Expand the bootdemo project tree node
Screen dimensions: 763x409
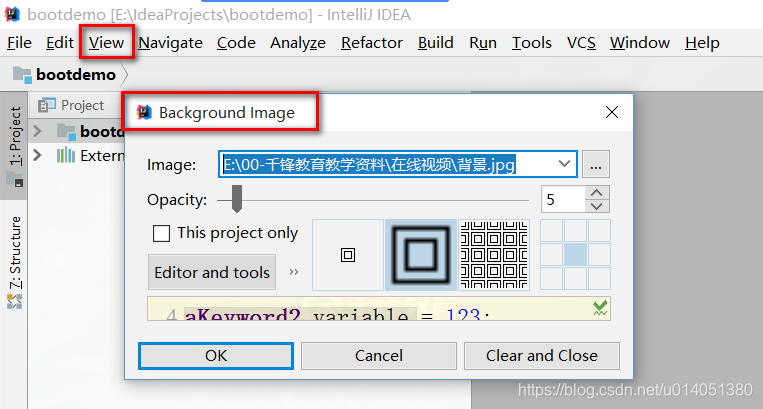point(37,131)
